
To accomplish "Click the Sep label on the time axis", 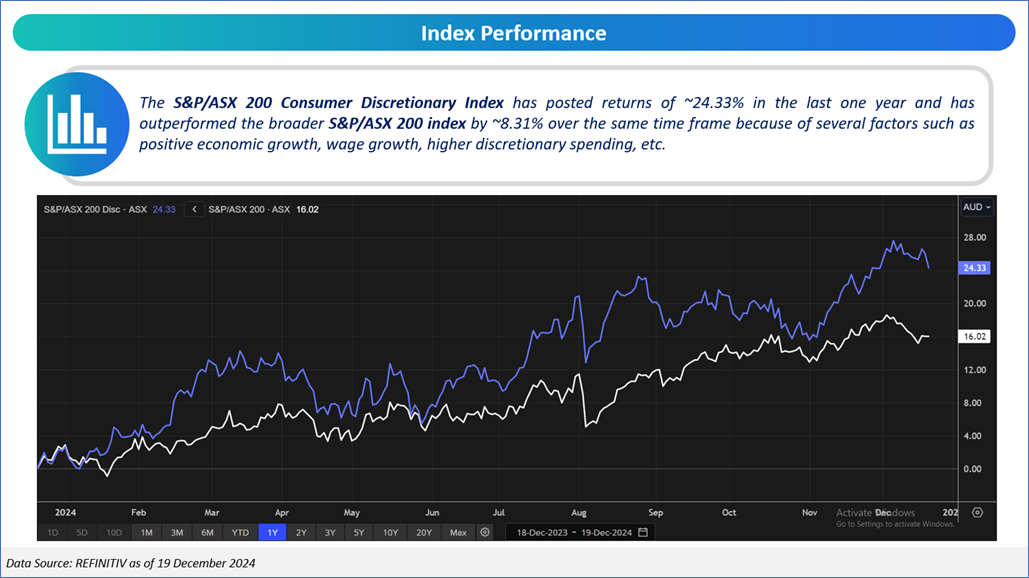I will coord(656,512).
